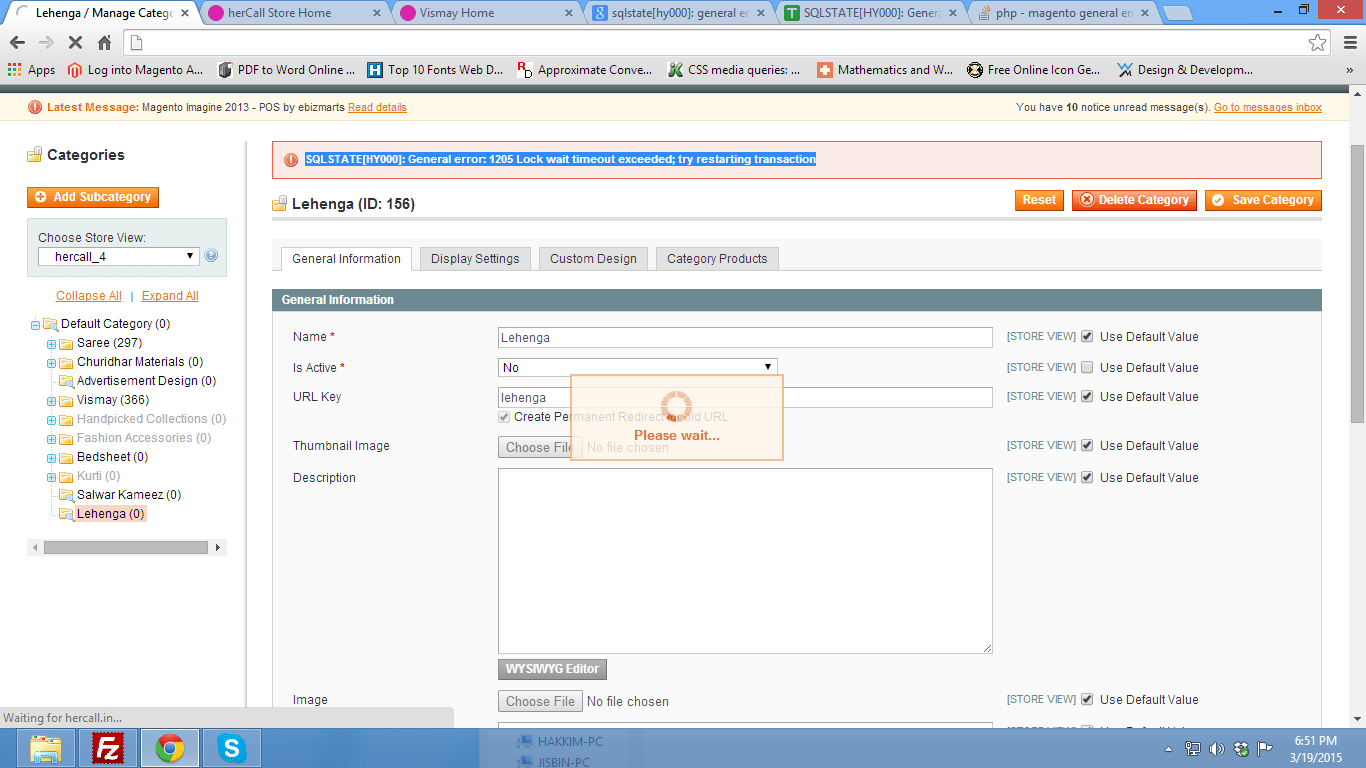
Task: Open the PDF to Word Online bookmark
Action: coord(286,70)
